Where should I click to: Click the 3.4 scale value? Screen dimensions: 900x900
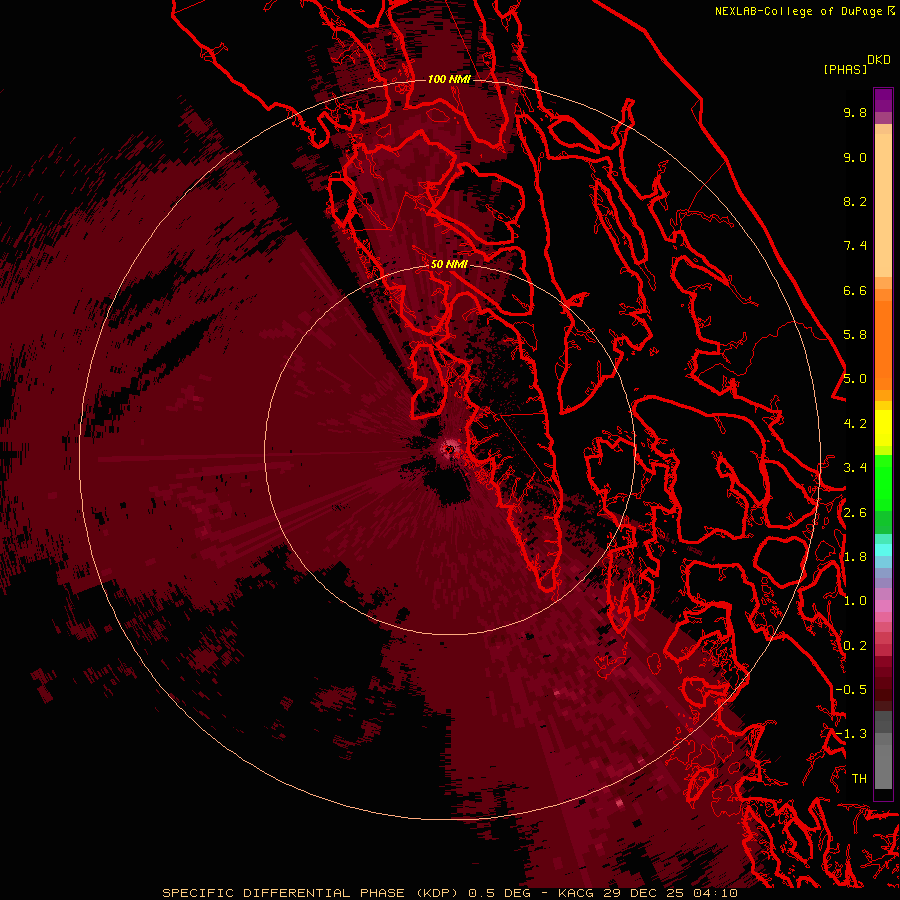(x=855, y=468)
